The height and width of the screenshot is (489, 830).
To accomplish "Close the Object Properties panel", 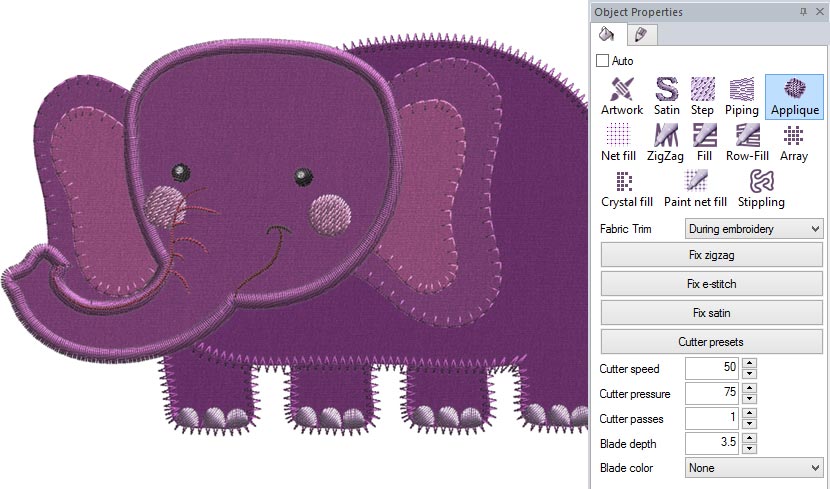I will pos(819,12).
